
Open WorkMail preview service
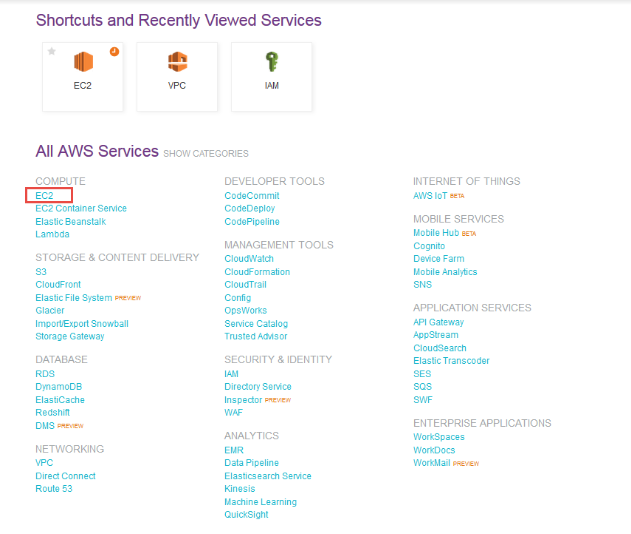[432, 463]
